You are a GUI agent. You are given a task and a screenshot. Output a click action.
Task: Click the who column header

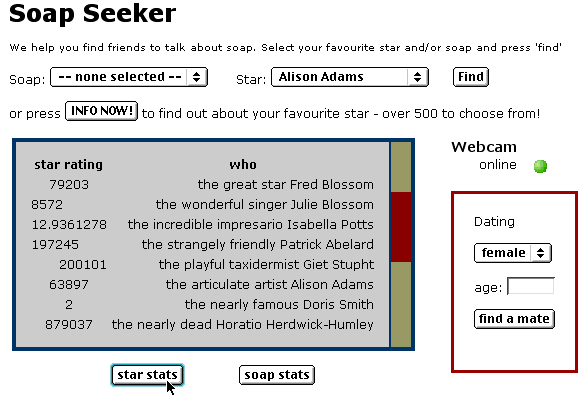coord(243,164)
